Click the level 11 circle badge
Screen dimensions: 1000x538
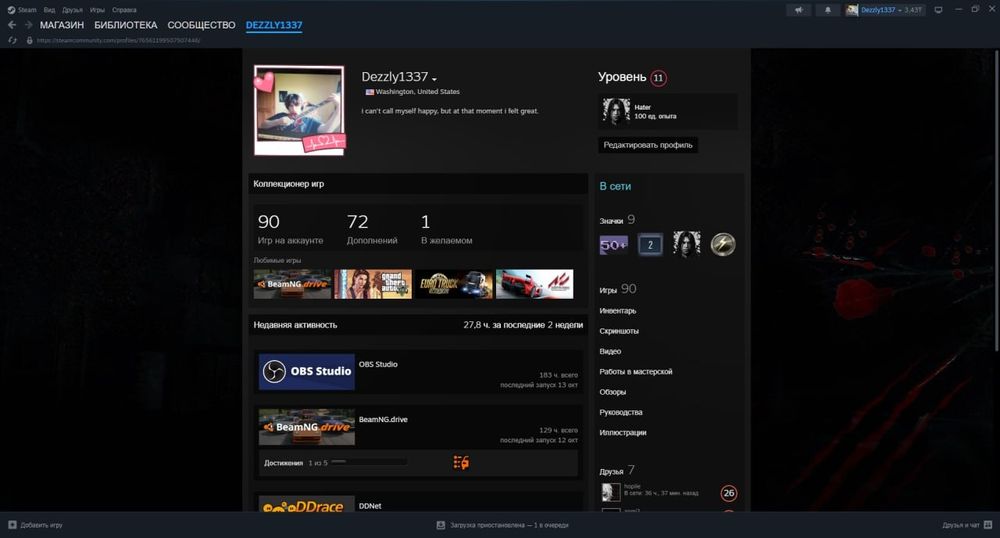coord(658,78)
